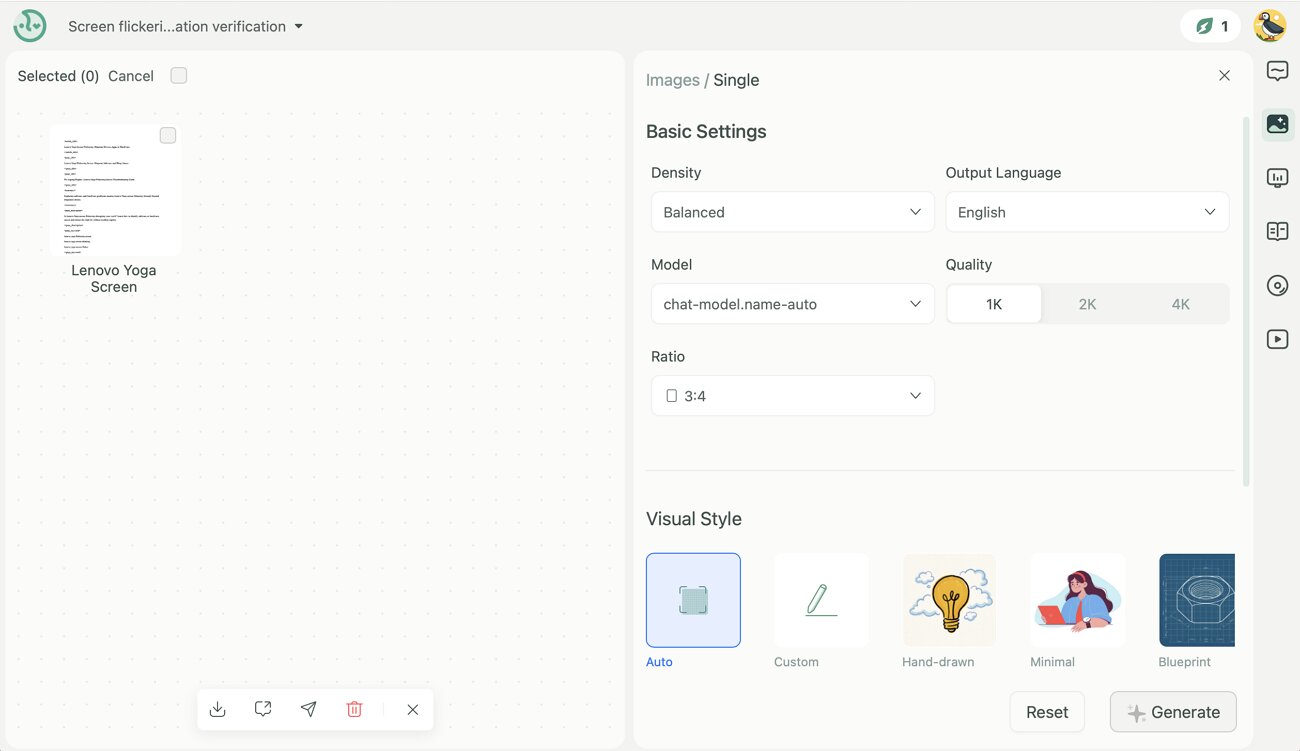This screenshot has width=1300, height=751.
Task: Open the Density dropdown showing Balanced
Action: click(x=793, y=212)
